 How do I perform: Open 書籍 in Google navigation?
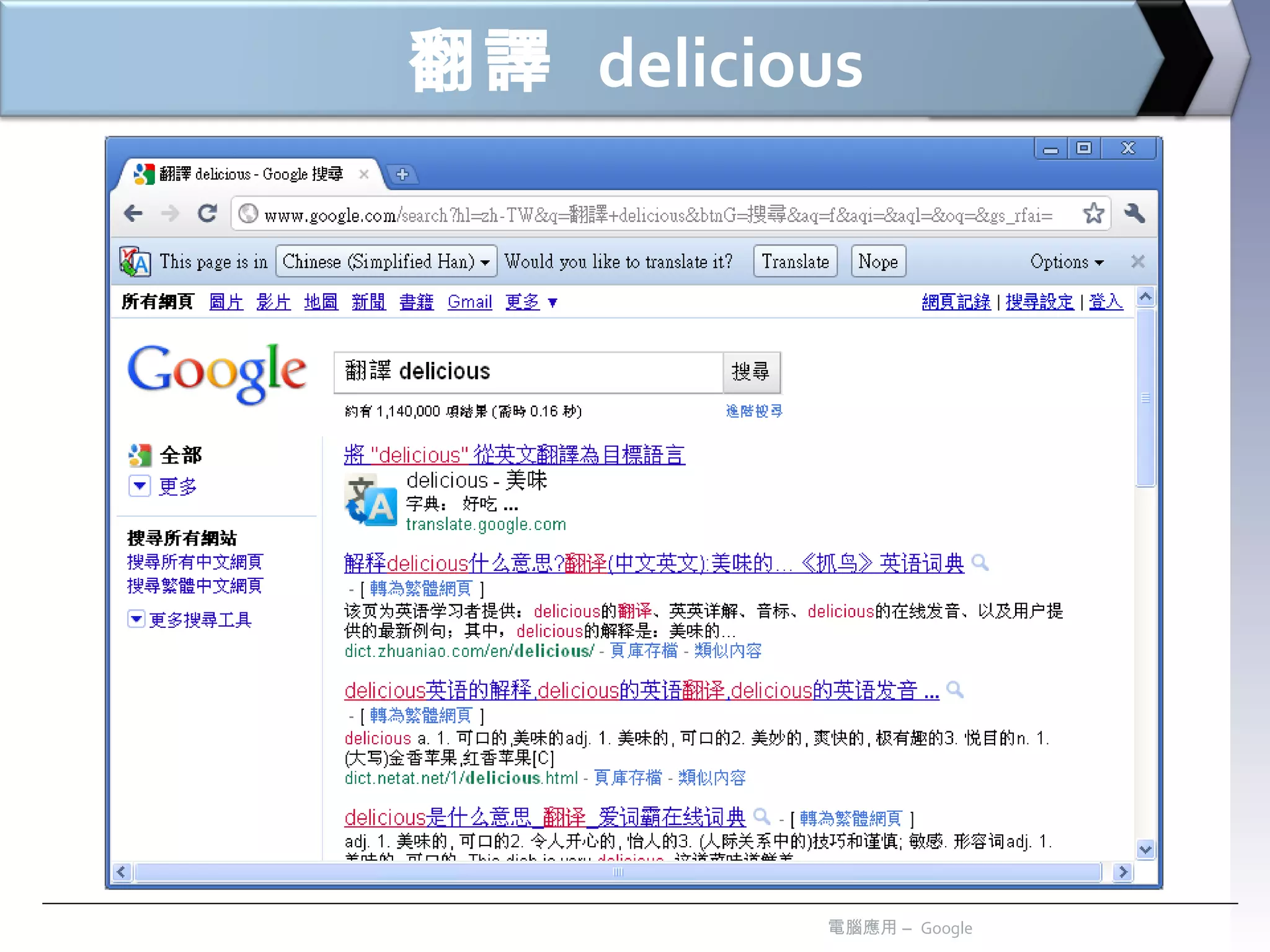click(x=416, y=302)
